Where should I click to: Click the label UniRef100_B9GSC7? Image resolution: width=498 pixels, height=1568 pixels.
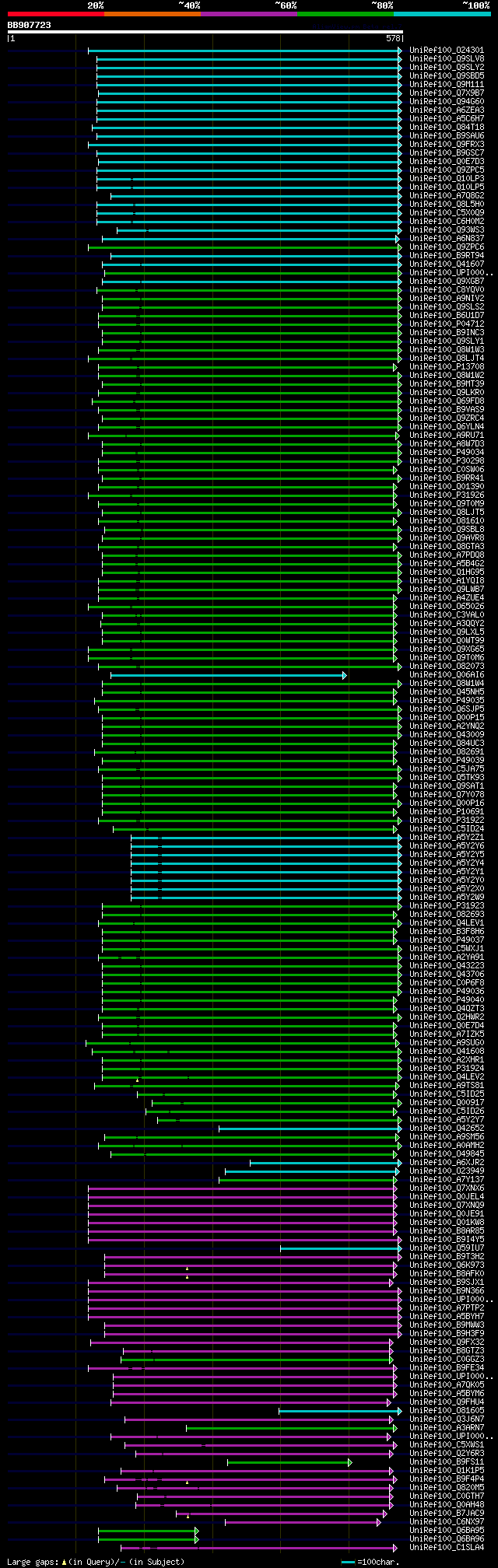tap(447, 153)
